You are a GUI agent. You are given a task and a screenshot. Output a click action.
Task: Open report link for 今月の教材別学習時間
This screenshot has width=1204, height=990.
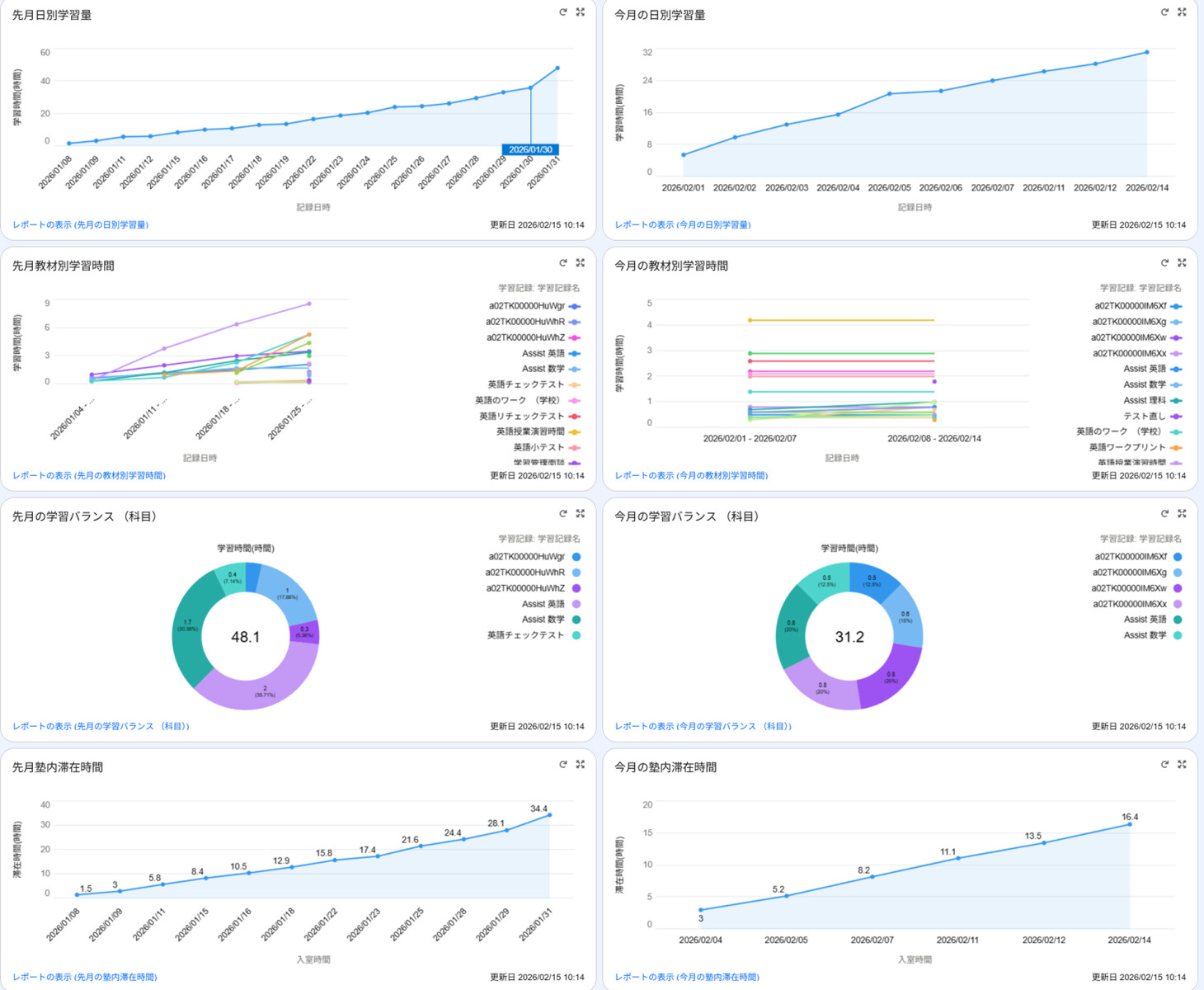[x=691, y=475]
